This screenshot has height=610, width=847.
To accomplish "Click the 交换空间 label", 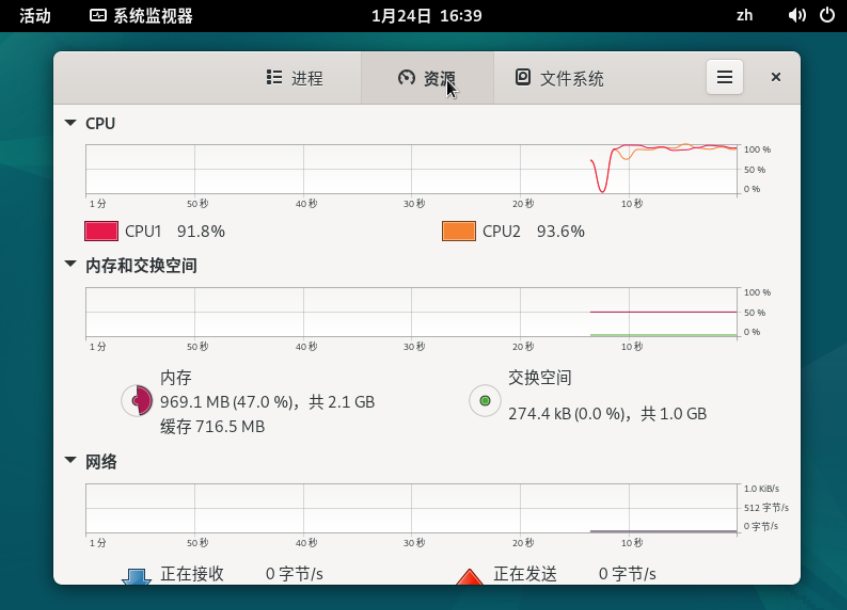I will click(540, 377).
